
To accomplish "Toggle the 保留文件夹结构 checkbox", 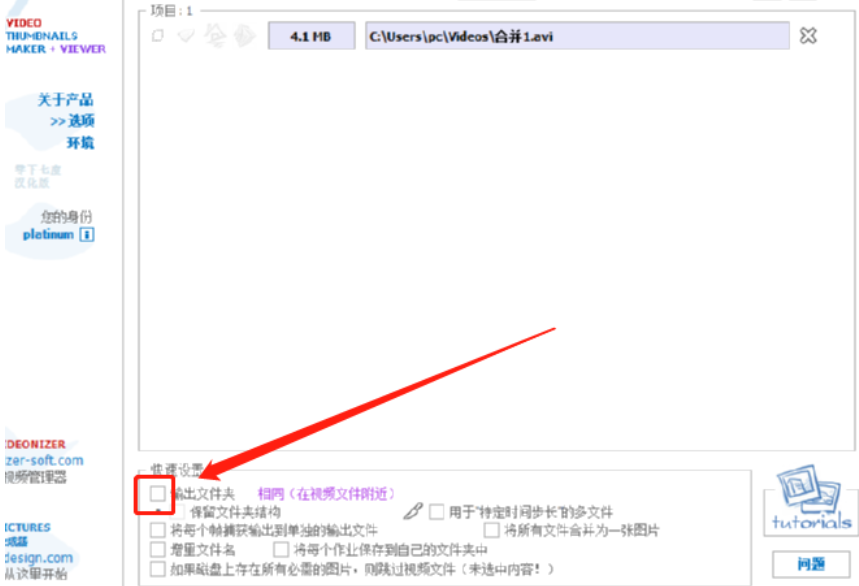I will [177, 512].
